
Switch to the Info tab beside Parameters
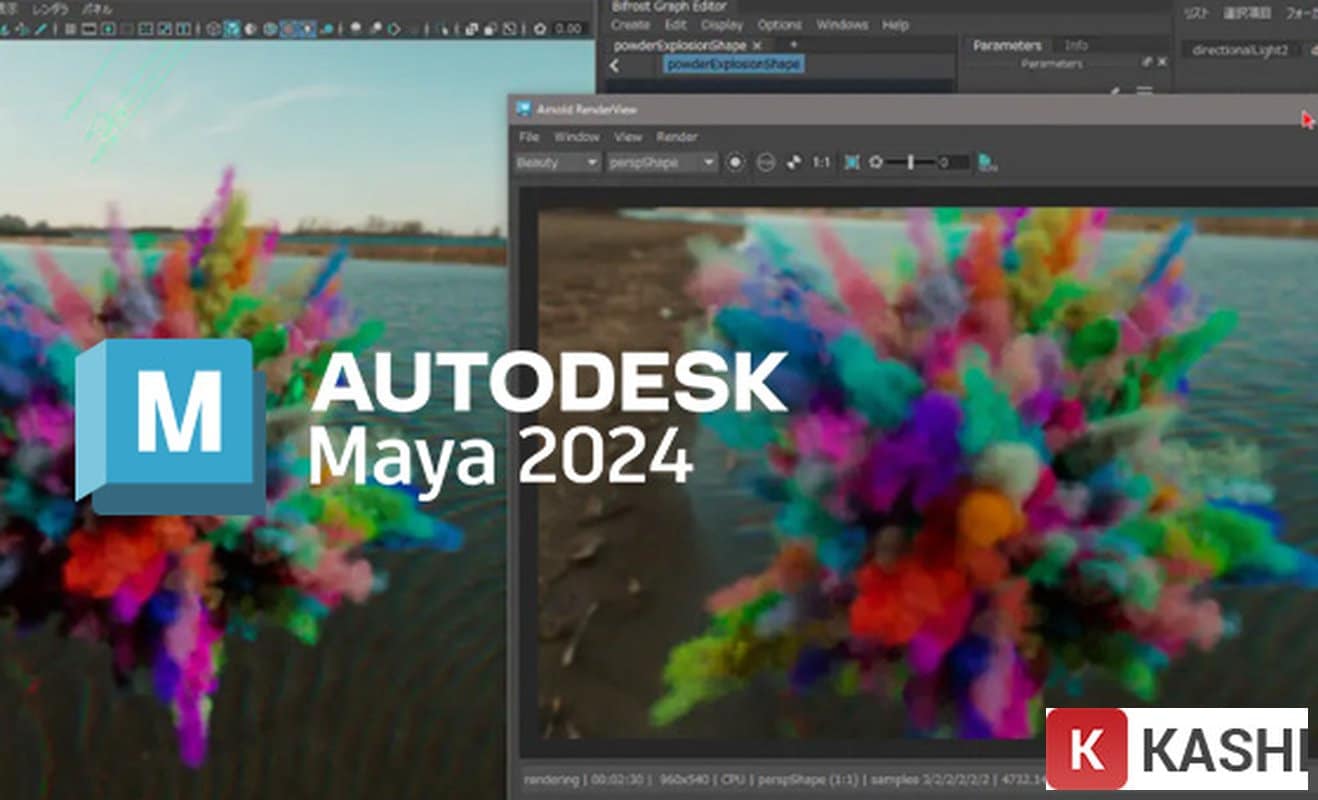pyautogui.click(x=1075, y=45)
